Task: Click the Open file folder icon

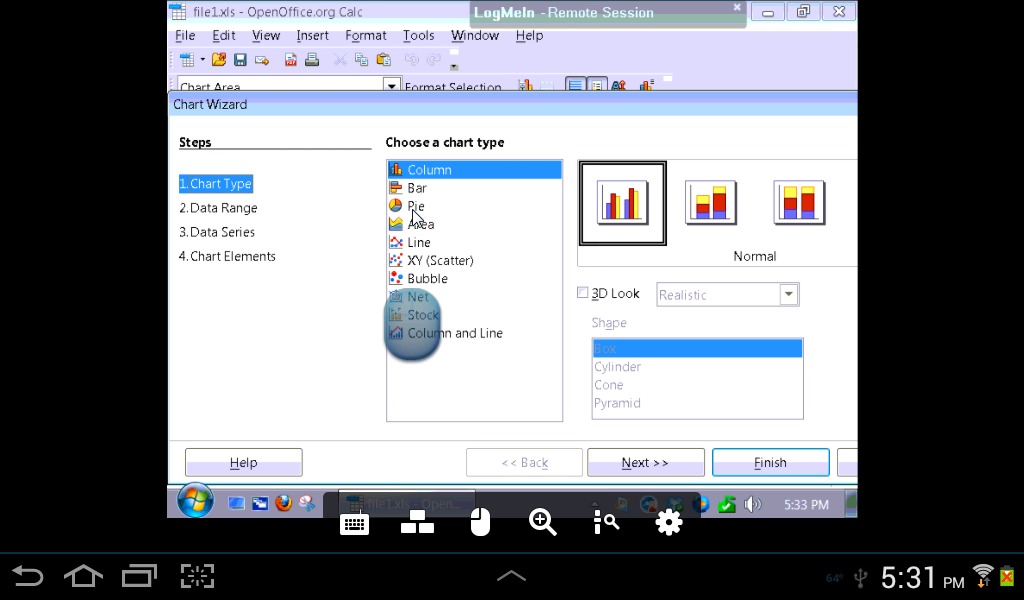Action: coord(219,60)
